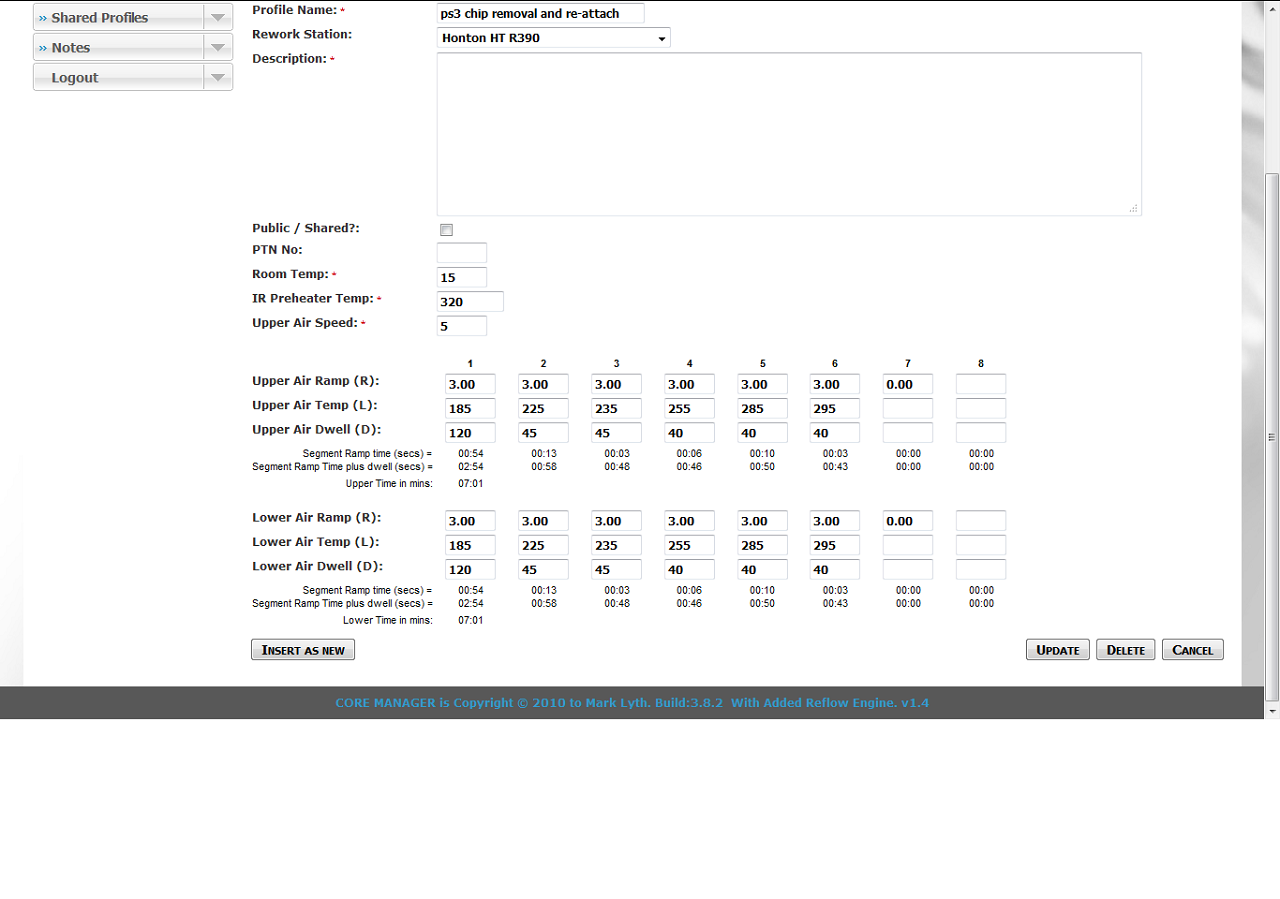This screenshot has height=899, width=1280.
Task: Select empty Lower Air Temp segment 8 field
Action: click(981, 545)
